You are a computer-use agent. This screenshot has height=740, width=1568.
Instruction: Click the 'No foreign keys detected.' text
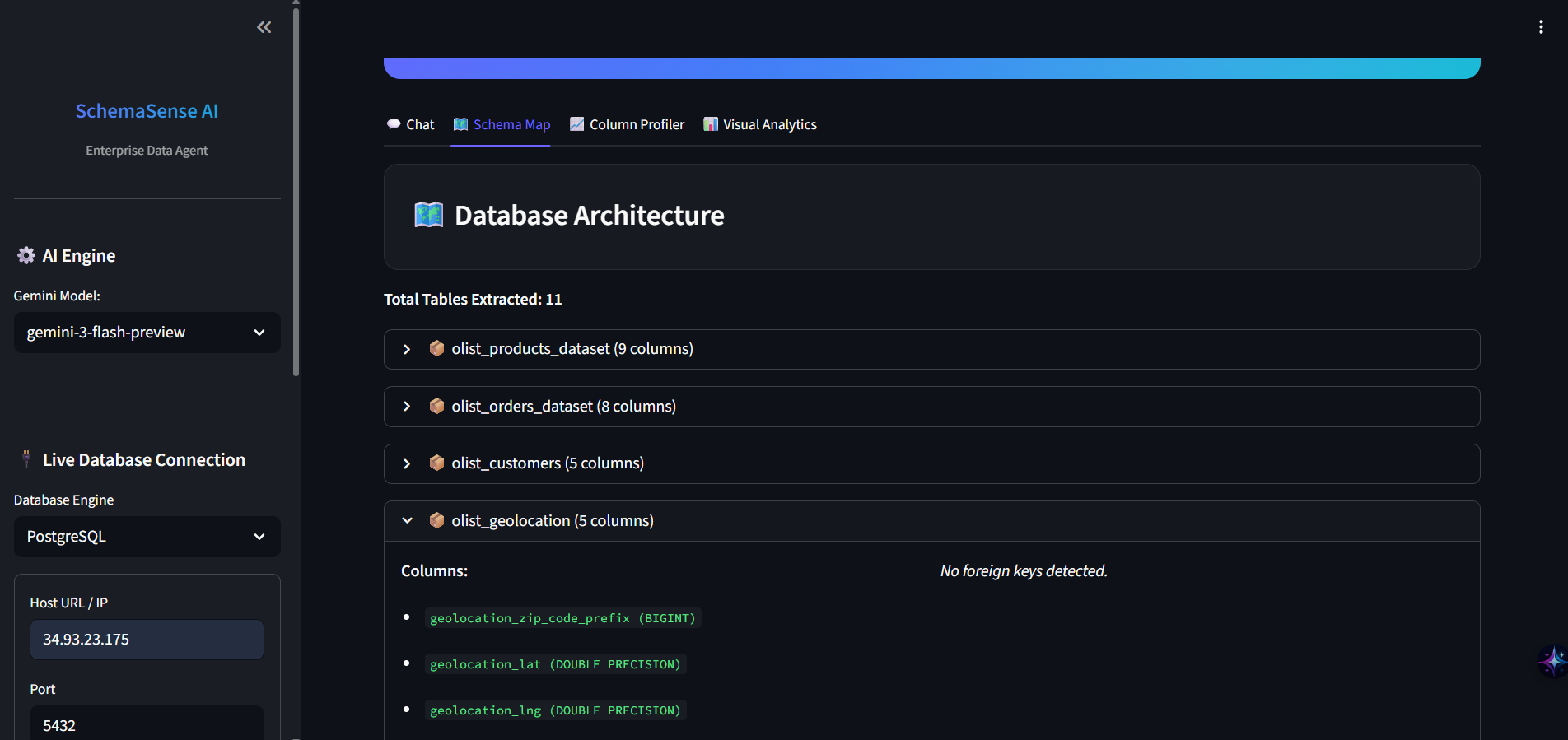(1024, 571)
